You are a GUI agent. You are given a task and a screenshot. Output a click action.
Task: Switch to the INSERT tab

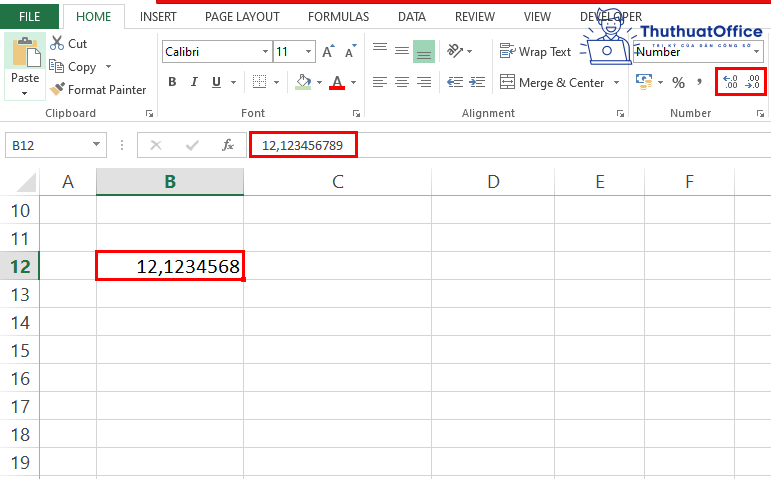pos(158,17)
